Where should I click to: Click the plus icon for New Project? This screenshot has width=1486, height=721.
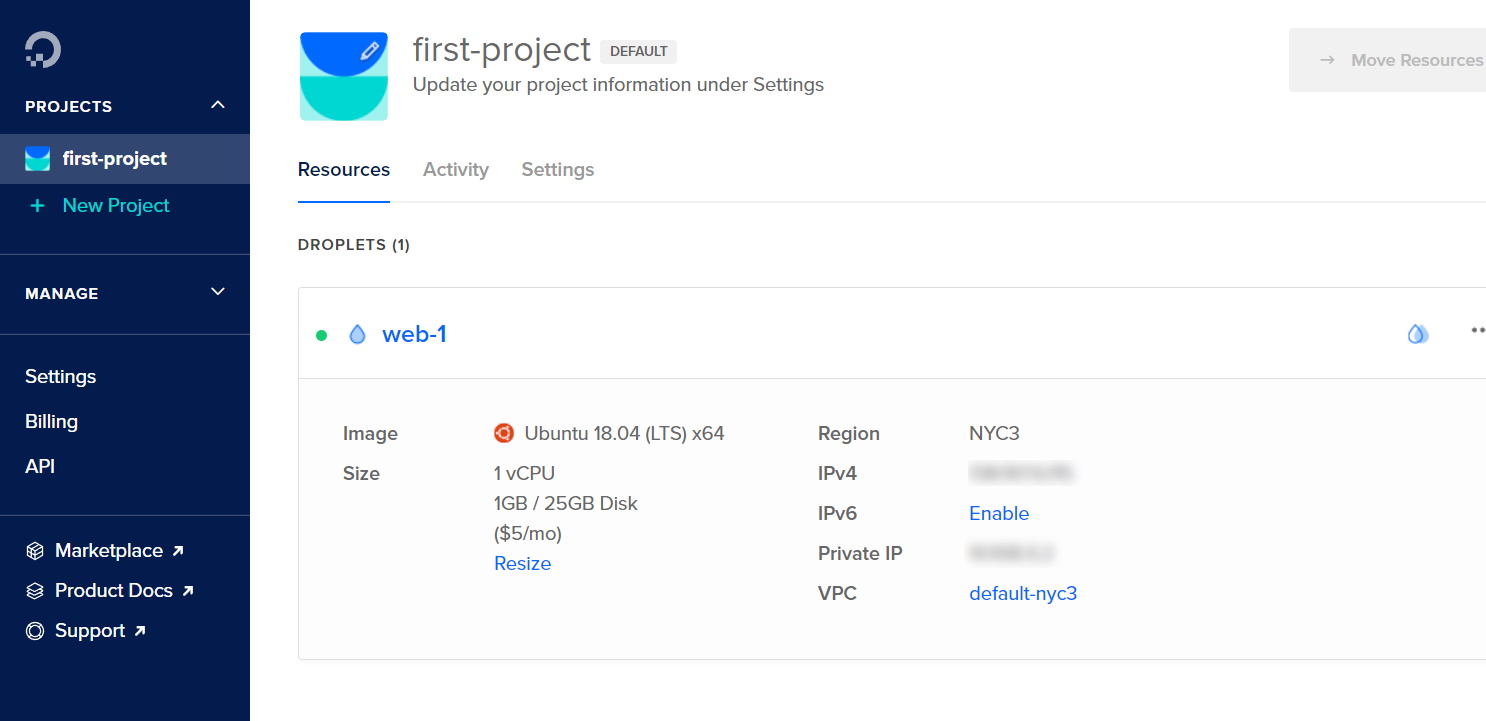38,205
